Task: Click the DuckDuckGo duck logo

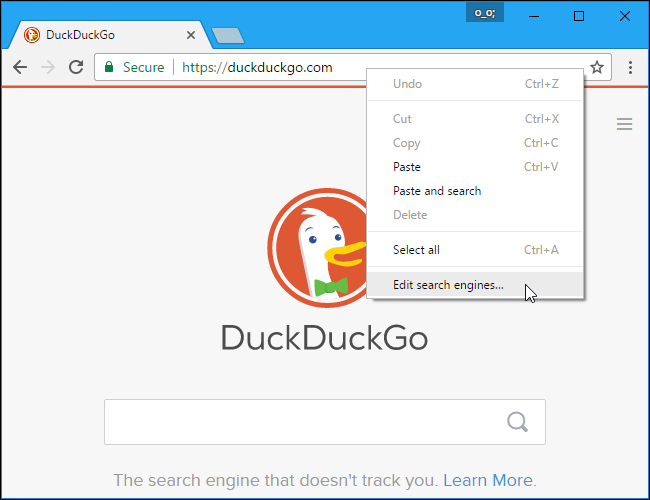Action: (x=317, y=248)
